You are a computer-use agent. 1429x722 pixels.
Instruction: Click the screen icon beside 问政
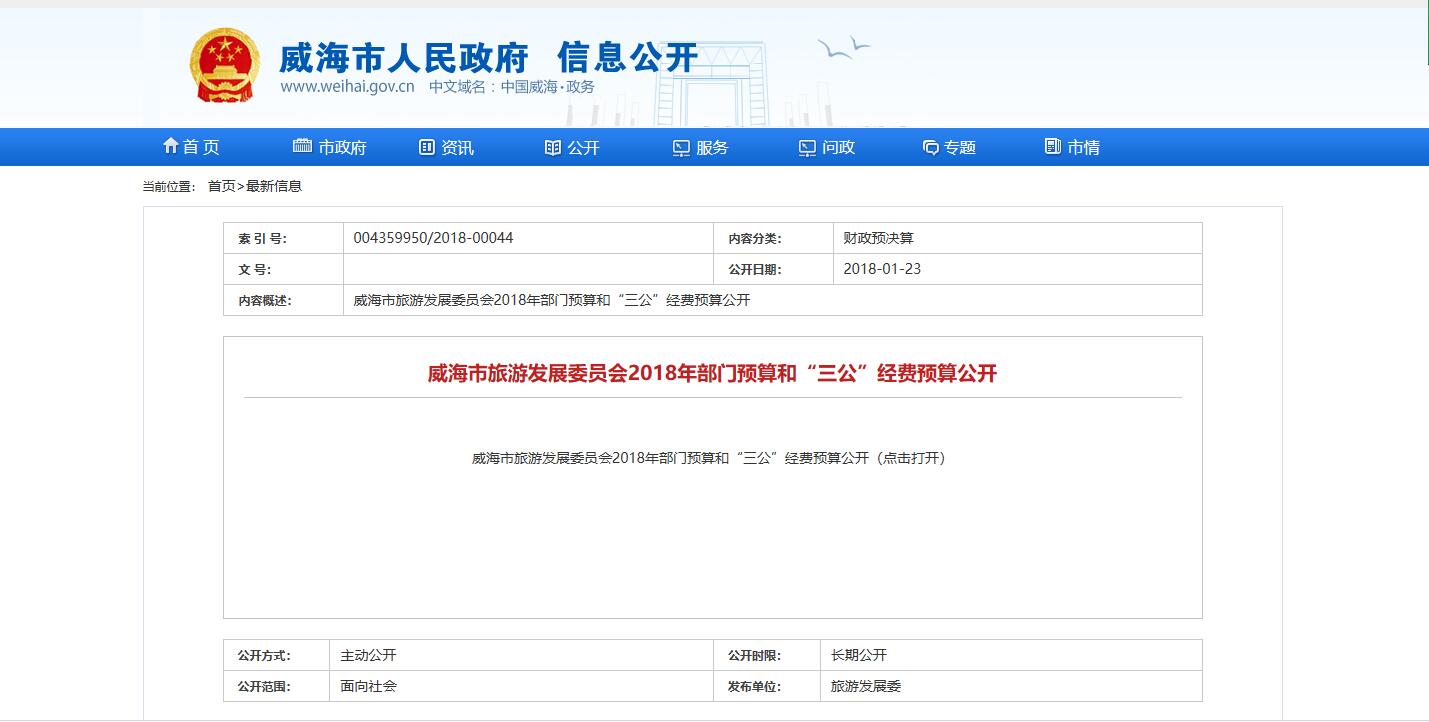coord(807,147)
